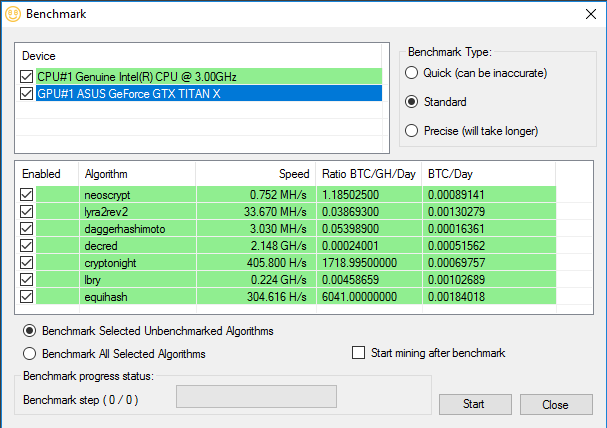Select the lbry algorithm name
The width and height of the screenshot is (607, 428).
pyautogui.click(x=93, y=280)
